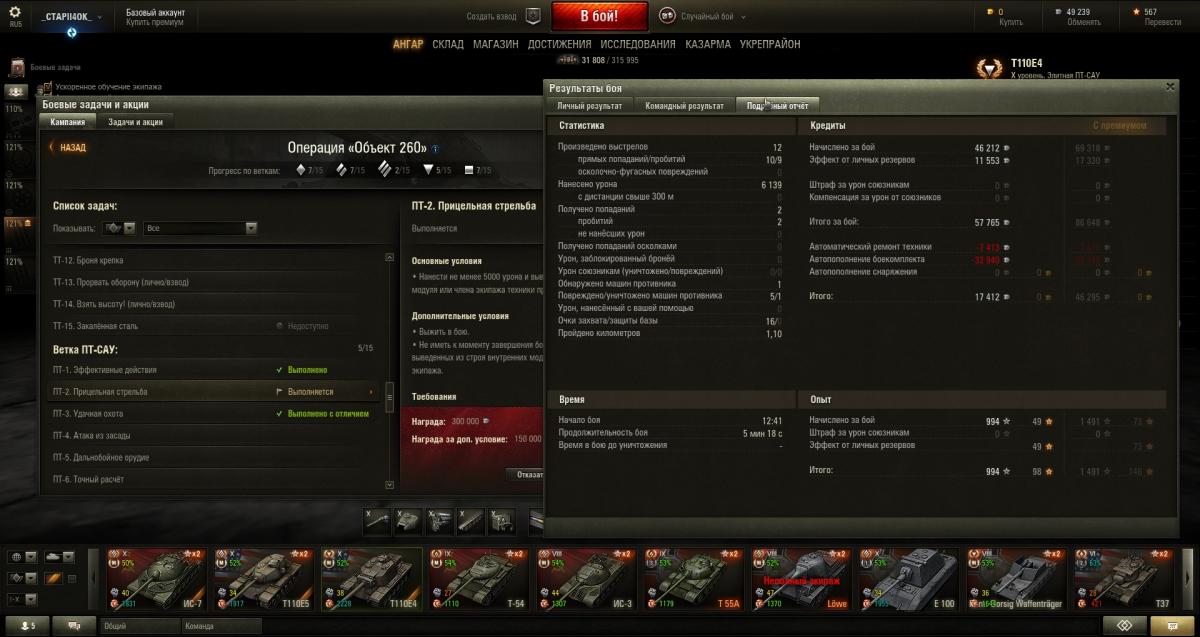Viewport: 1200px width, 637px height.
Task: Close the Результаты боя window
Action: [x=1170, y=87]
